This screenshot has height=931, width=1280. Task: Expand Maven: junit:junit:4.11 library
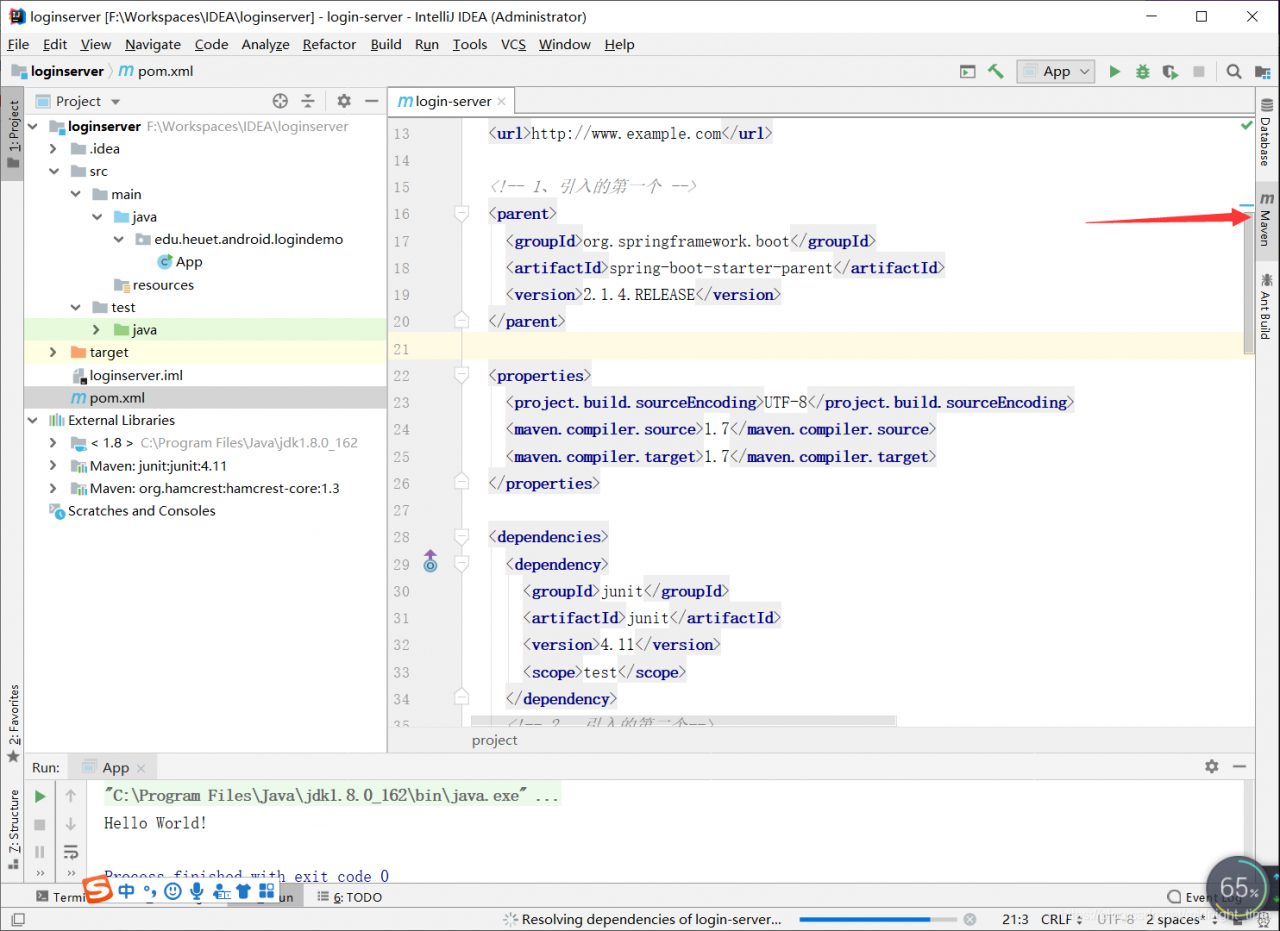point(54,466)
